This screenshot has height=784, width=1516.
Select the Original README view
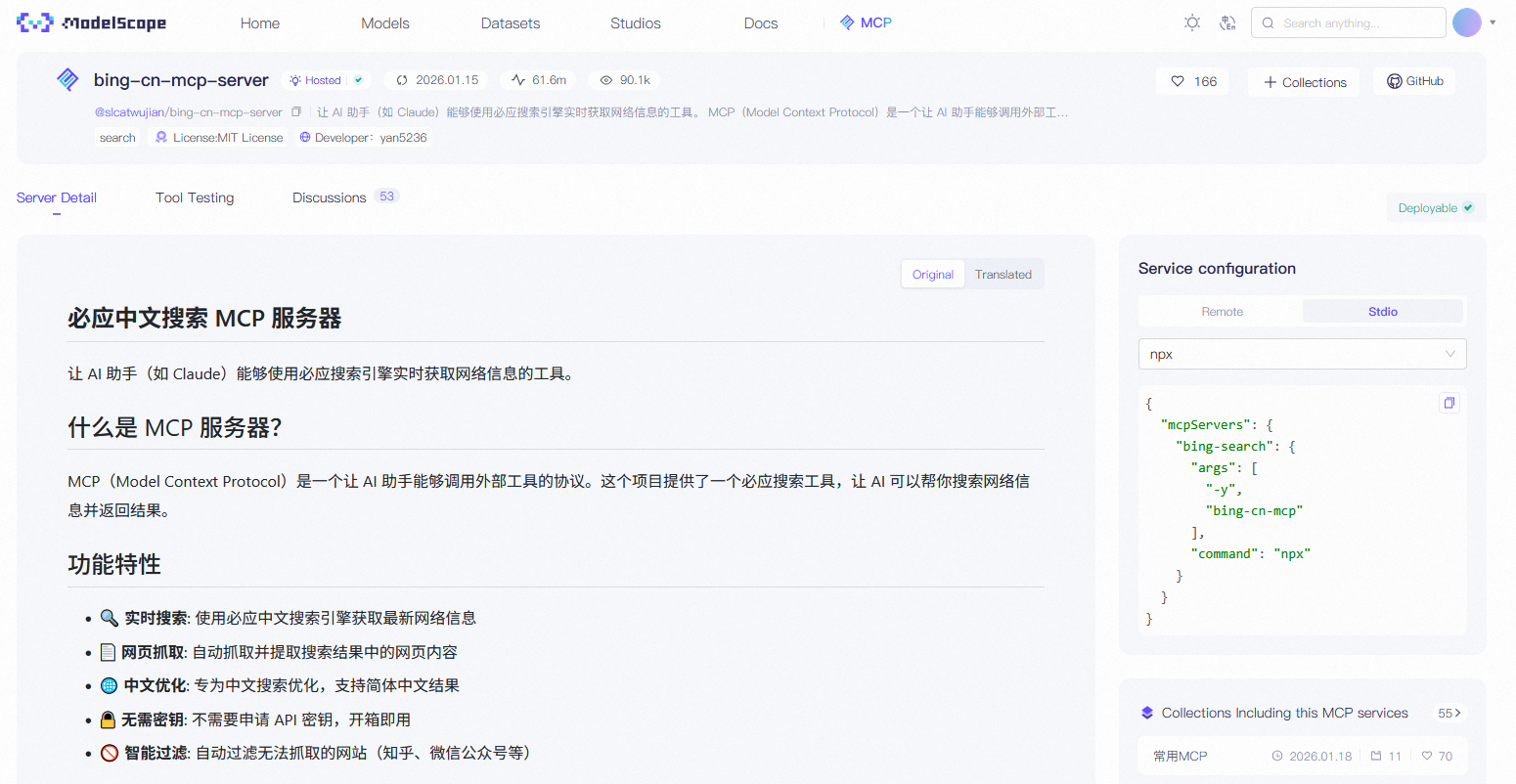point(932,275)
